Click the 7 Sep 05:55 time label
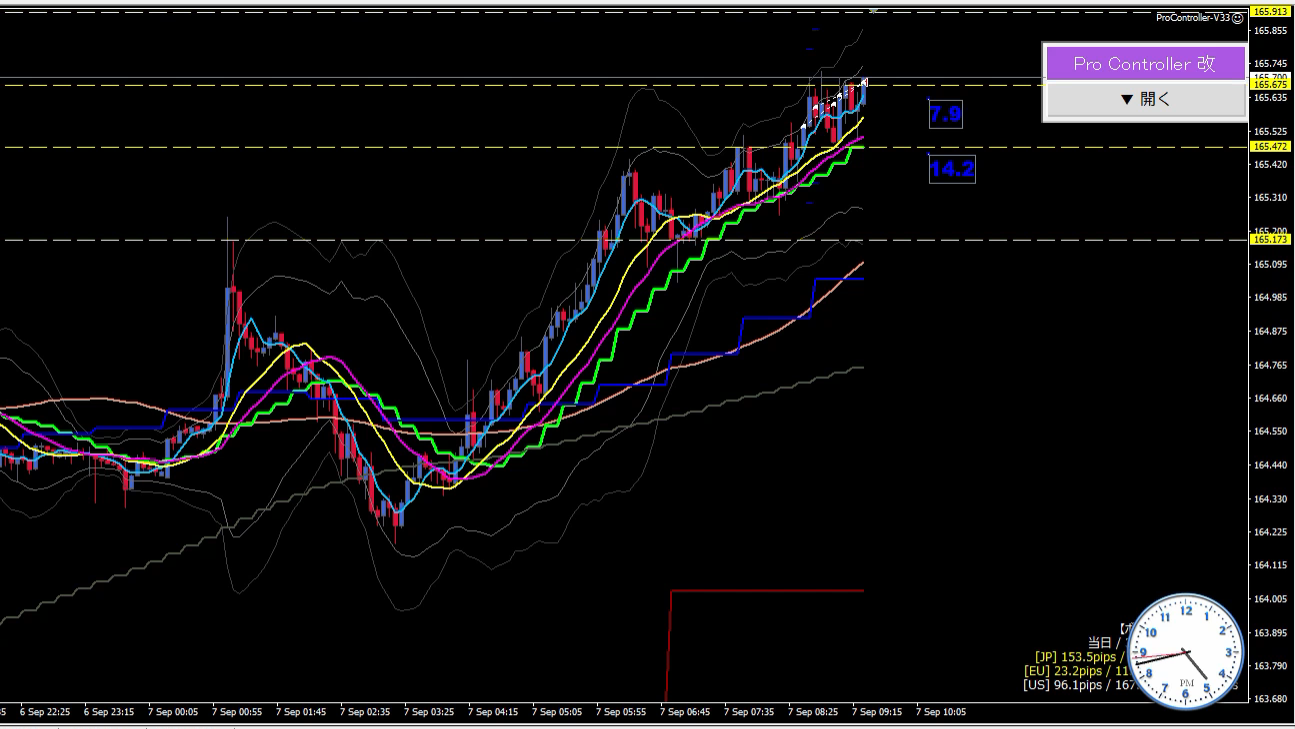Viewport: 1295px width, 729px height. tap(620, 712)
